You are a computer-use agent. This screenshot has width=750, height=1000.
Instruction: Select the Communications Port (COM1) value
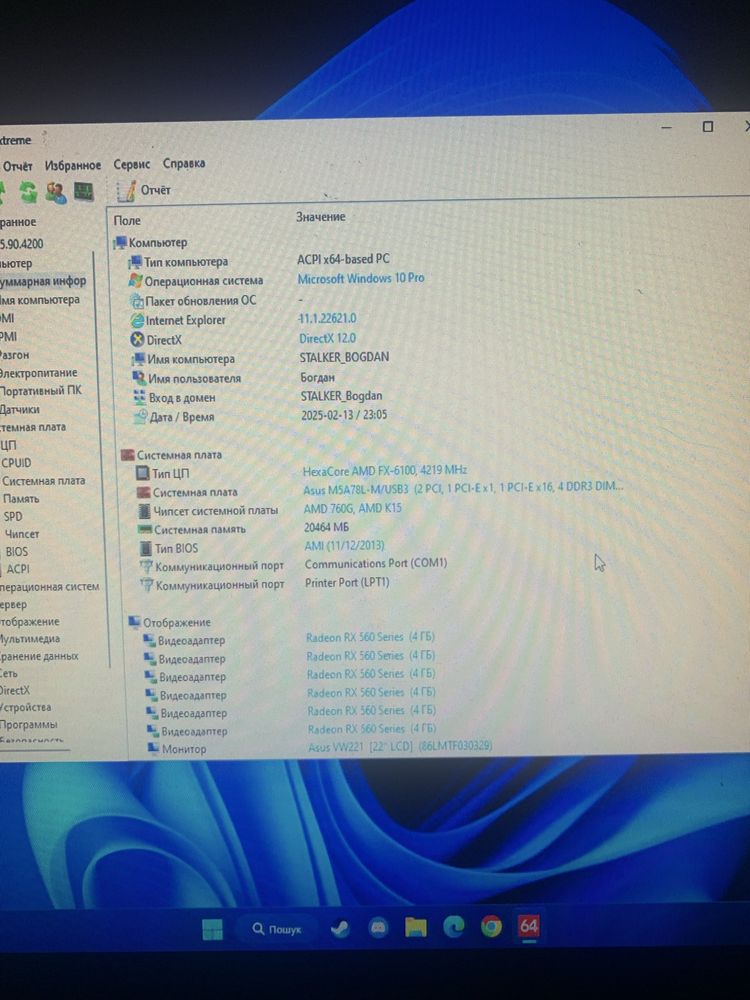(376, 564)
